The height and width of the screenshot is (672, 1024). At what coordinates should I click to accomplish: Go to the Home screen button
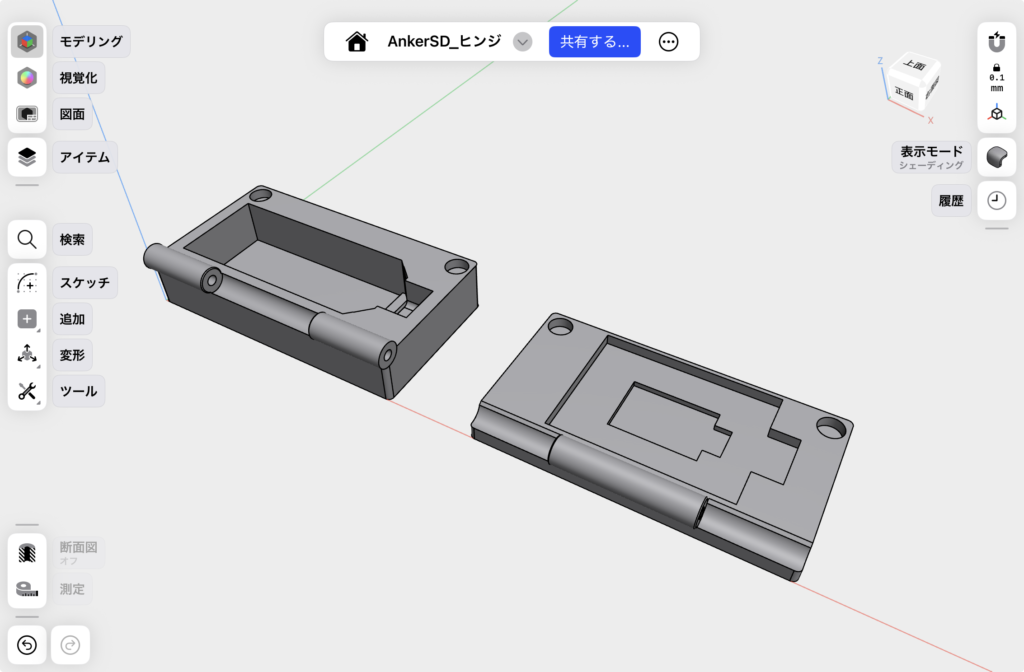356,42
